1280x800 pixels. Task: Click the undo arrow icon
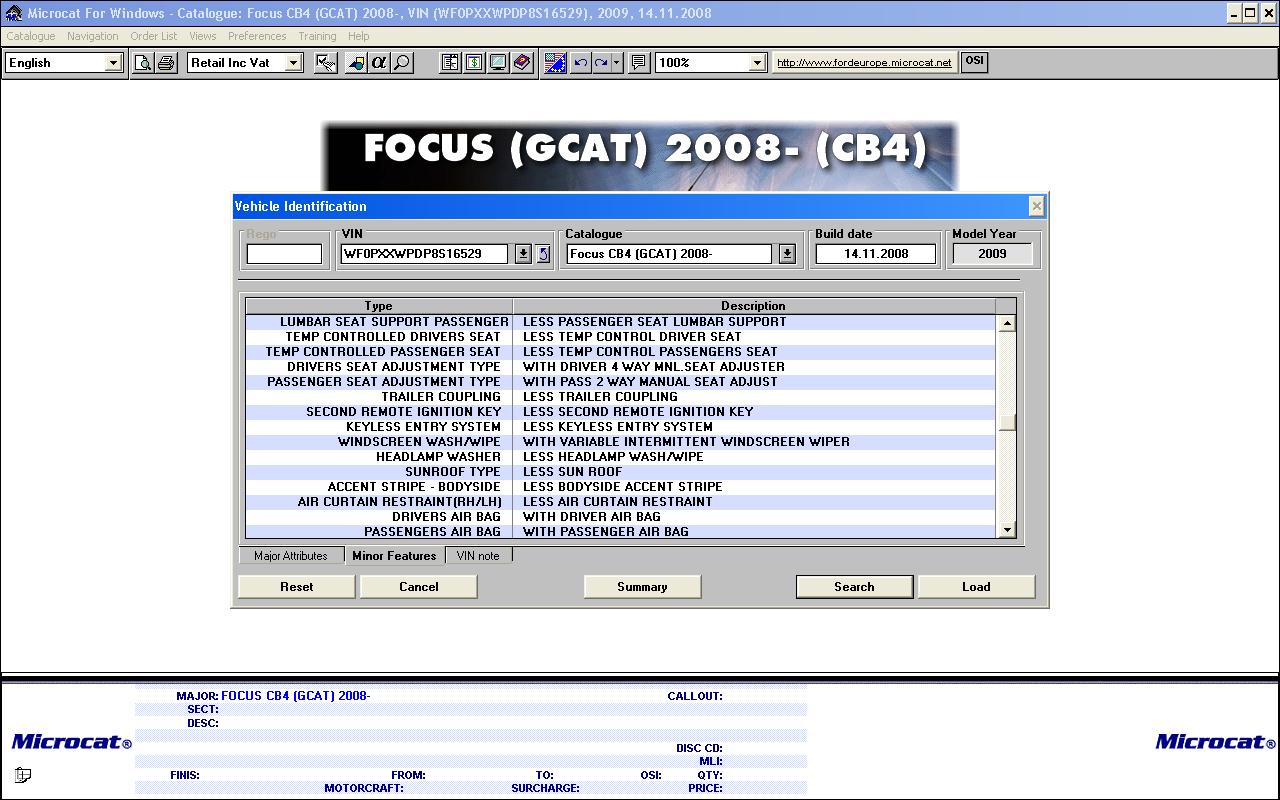pyautogui.click(x=580, y=63)
